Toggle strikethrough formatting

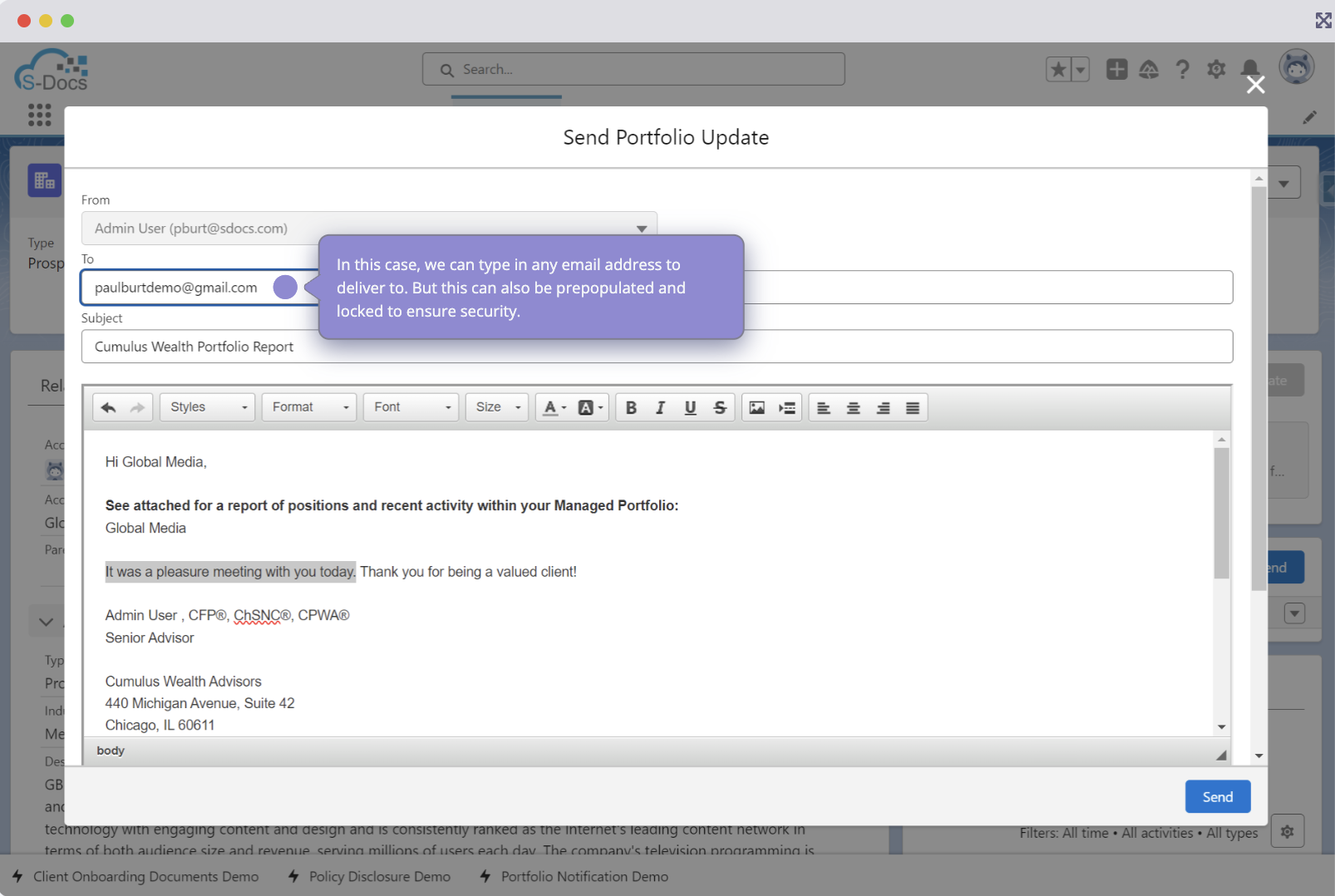(x=720, y=407)
